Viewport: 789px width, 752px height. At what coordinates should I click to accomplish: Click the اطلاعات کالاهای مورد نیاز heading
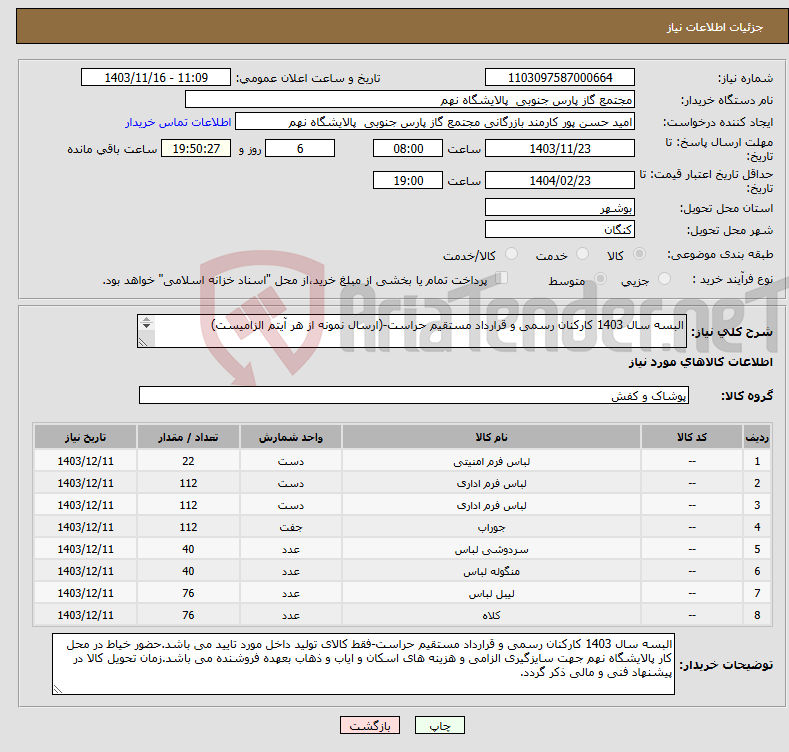pyautogui.click(x=700, y=362)
